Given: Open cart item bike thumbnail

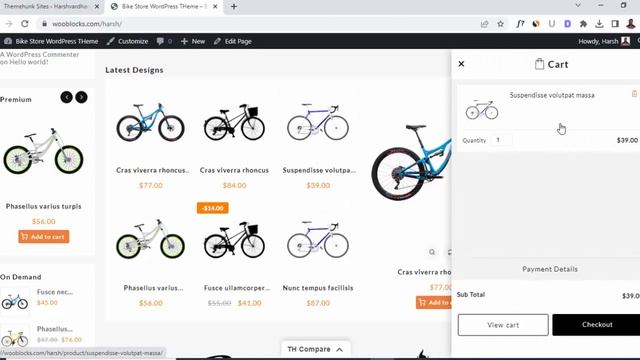Looking at the screenshot, I should (482, 109).
